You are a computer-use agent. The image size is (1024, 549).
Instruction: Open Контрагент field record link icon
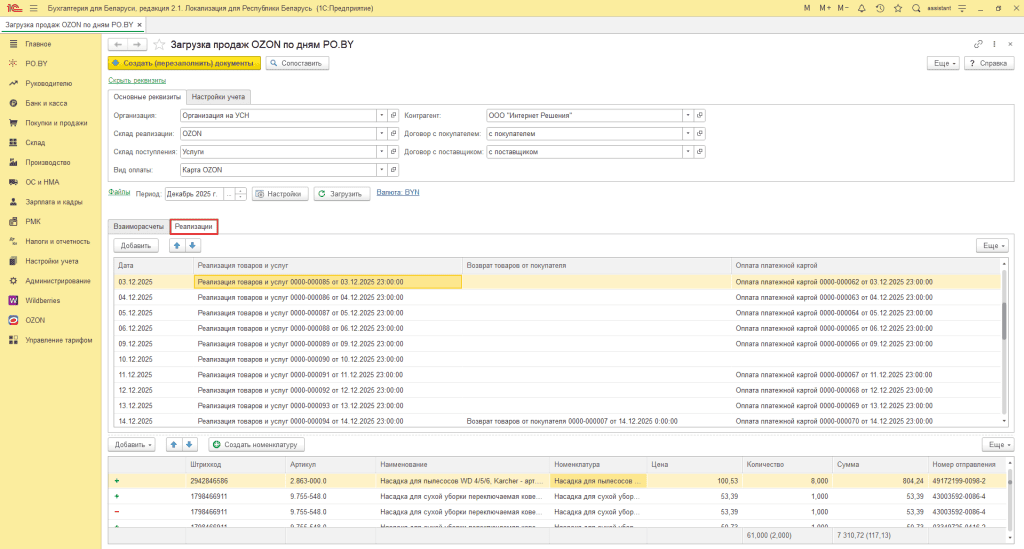click(699, 116)
